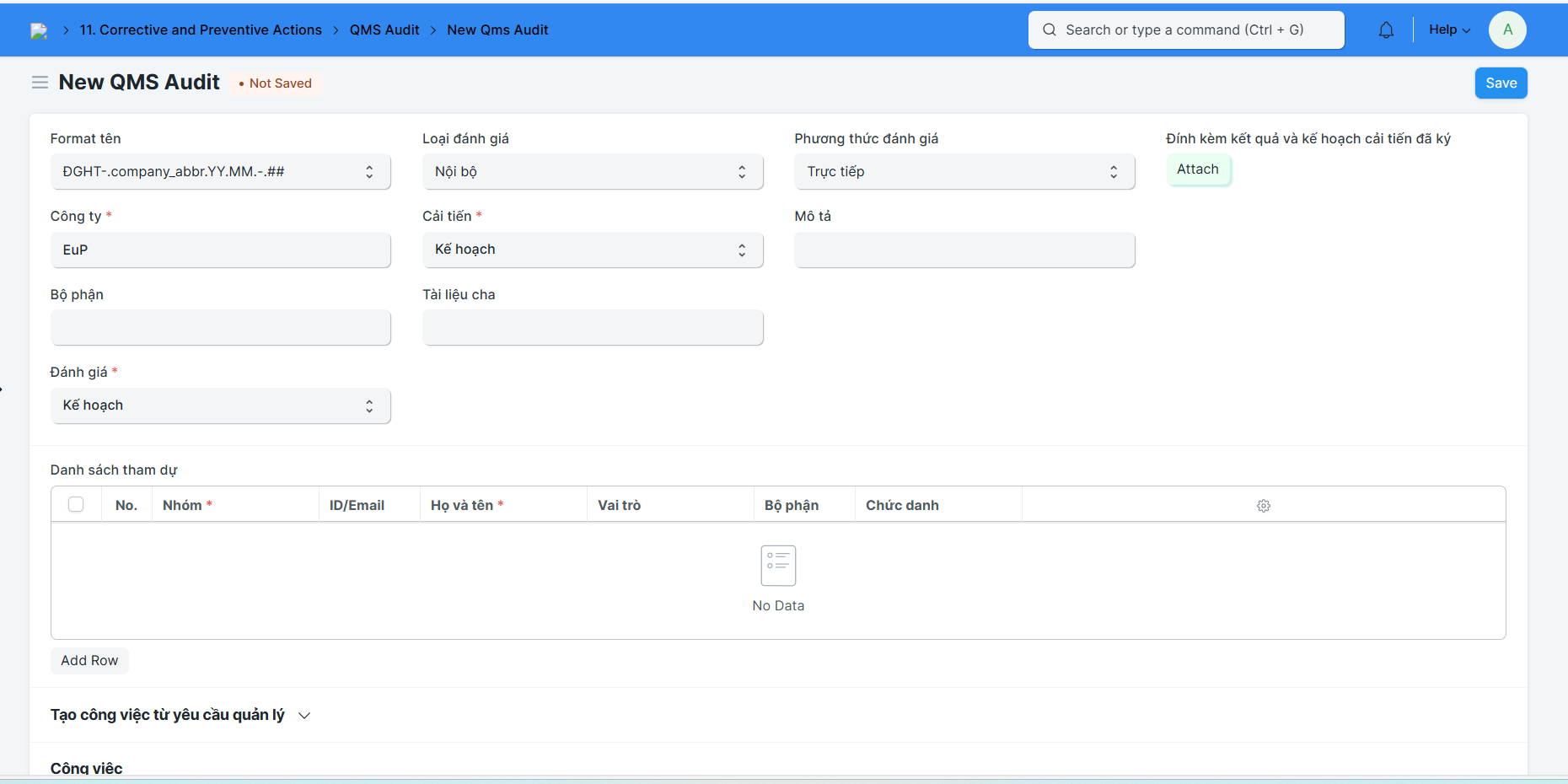This screenshot has width=1568, height=784.
Task: Open the Phương thức đánh giá dropdown
Action: click(x=964, y=172)
